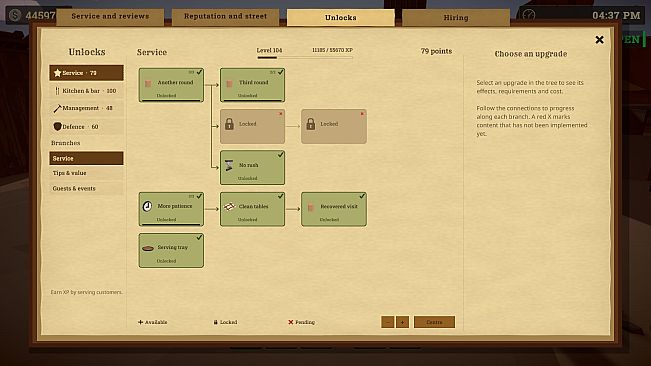Open Kitchen & bar category fork icon
Screen dimensions: 651x366
coord(57,90)
